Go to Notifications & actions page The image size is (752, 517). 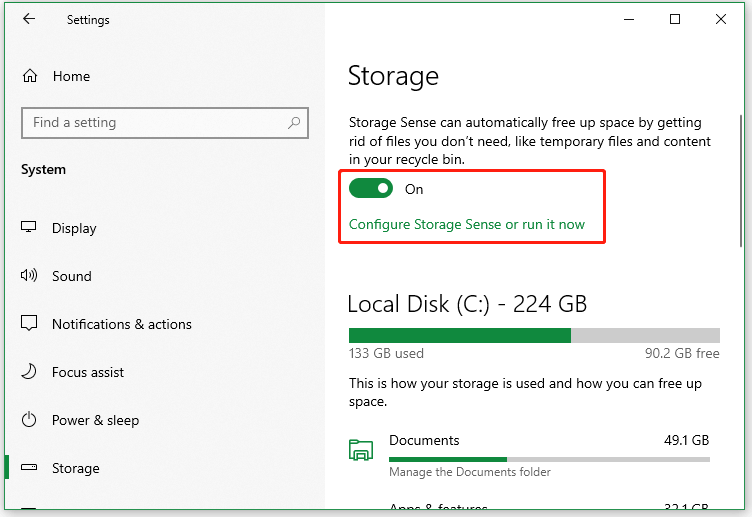tap(121, 324)
